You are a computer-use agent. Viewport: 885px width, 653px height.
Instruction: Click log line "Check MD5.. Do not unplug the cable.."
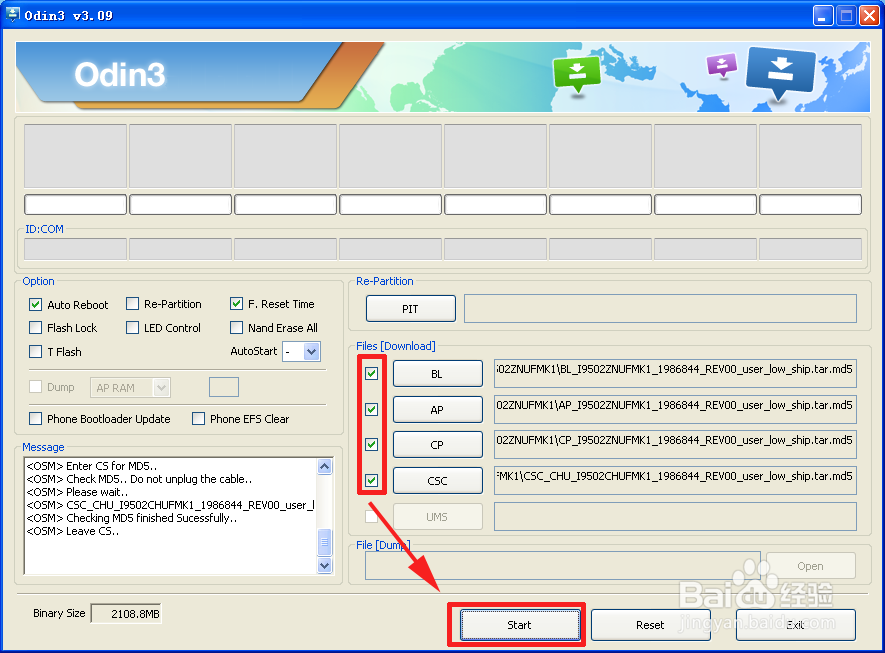tap(139, 479)
